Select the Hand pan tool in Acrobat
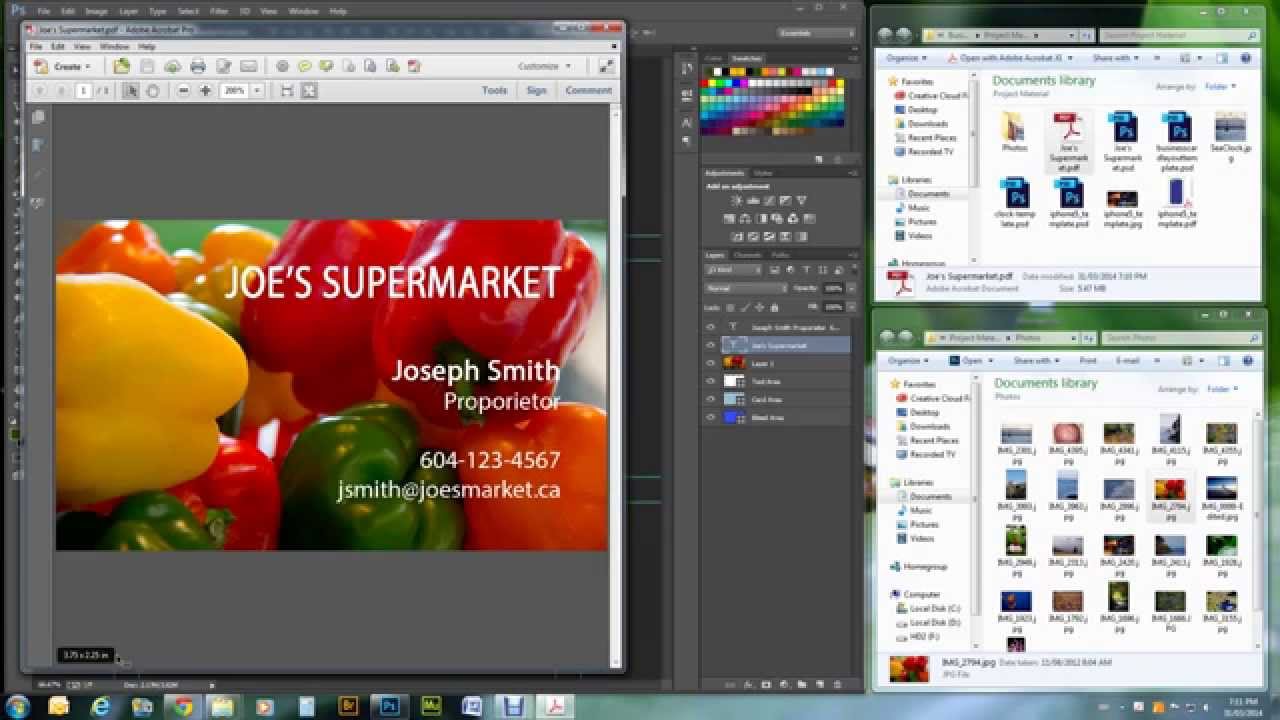 click(153, 90)
